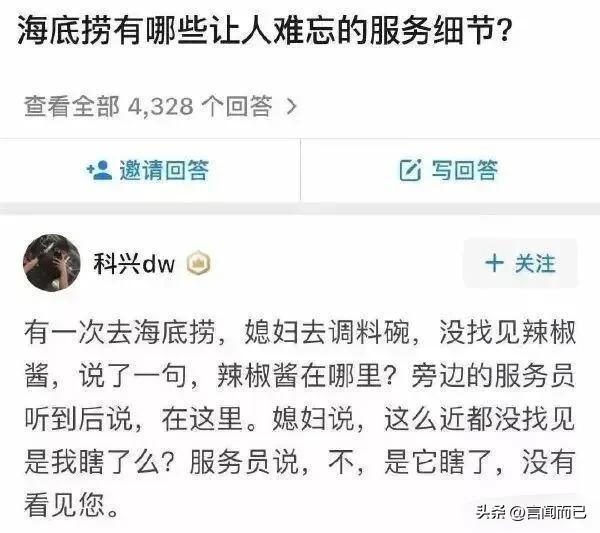Click the answer's last line 看见您
The image size is (600, 533).
[71, 505]
